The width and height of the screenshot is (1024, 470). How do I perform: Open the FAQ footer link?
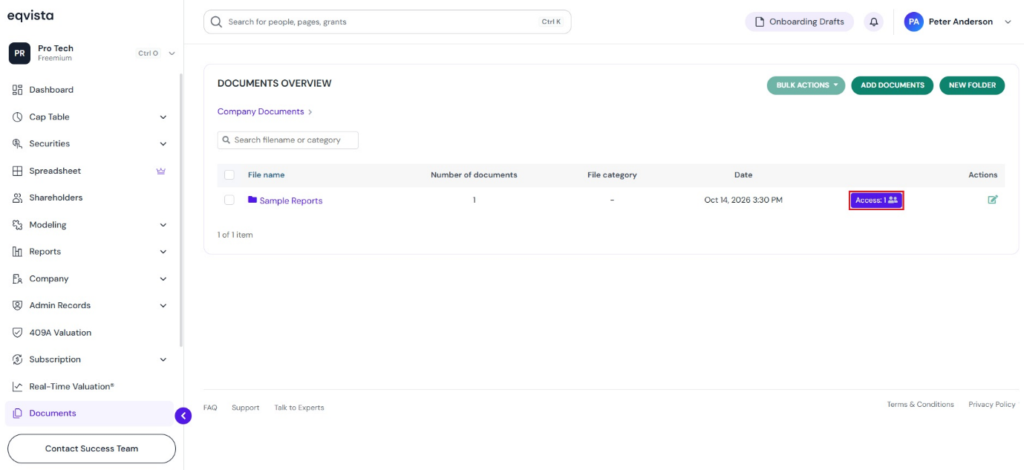point(210,407)
